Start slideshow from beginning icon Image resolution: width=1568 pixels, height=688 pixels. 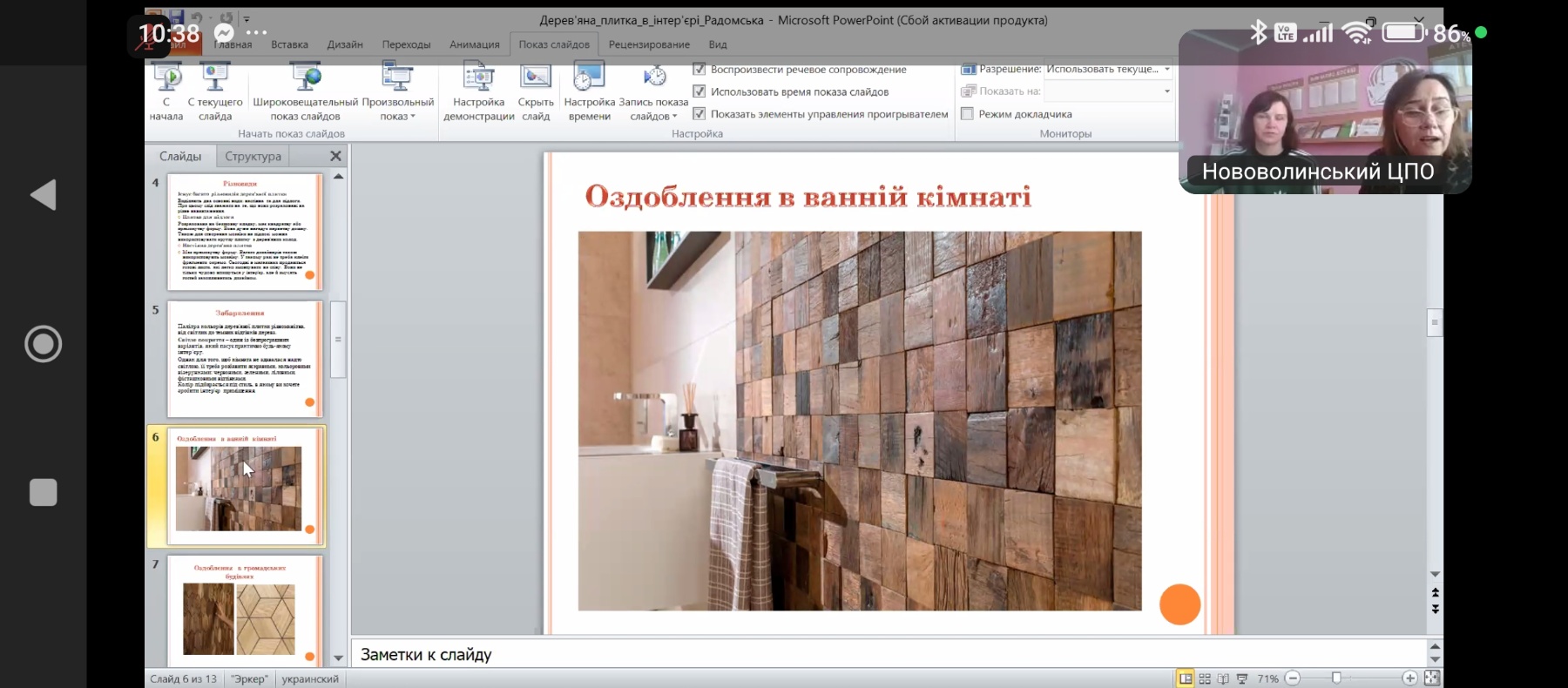tap(166, 79)
